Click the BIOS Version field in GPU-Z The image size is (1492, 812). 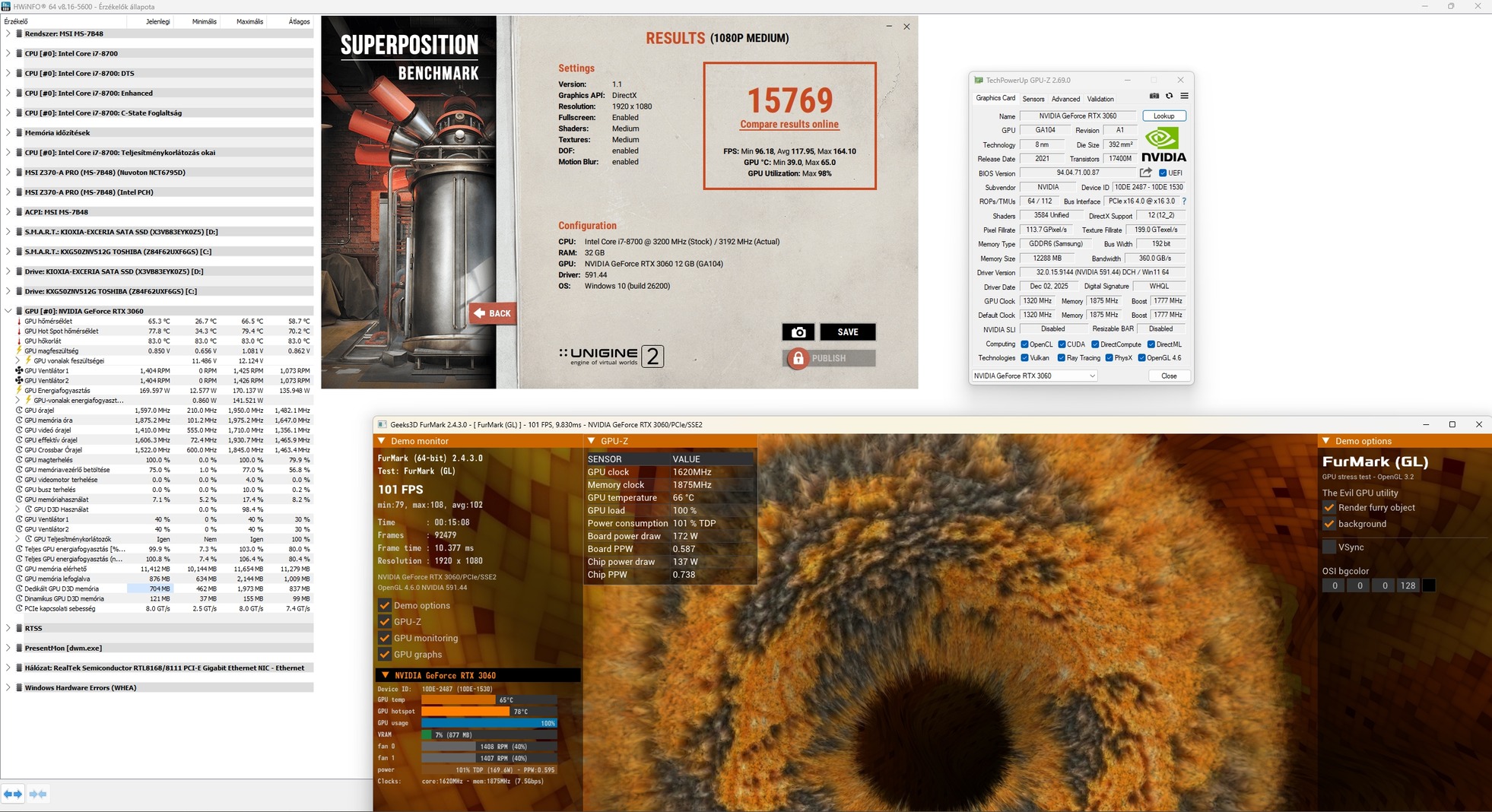[1078, 173]
